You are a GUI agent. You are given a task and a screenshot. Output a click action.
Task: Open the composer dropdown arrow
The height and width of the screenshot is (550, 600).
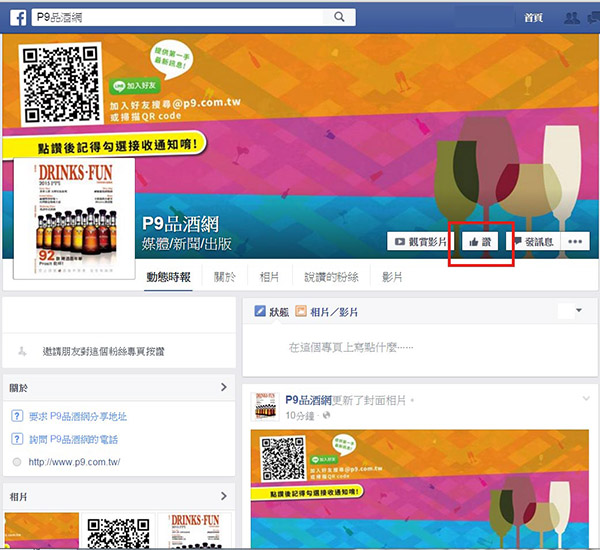pyautogui.click(x=579, y=310)
